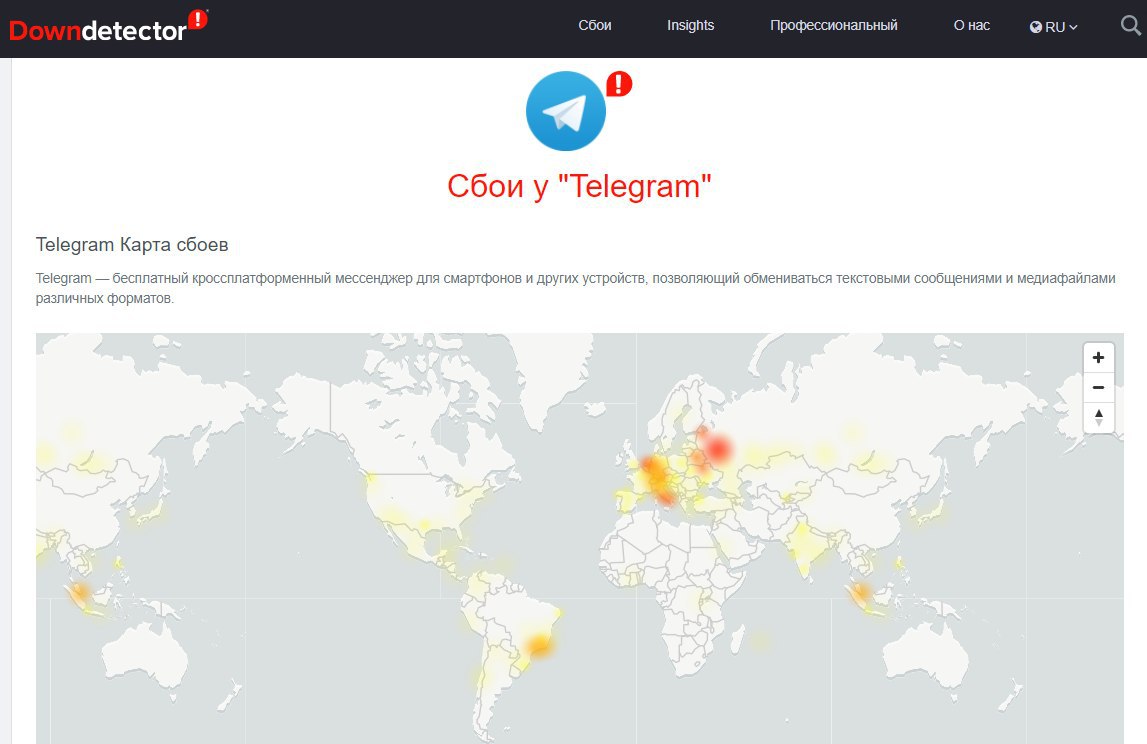Screen dimensions: 1147x744
Task: Open the Профессиональный menu item
Action: tap(834, 26)
